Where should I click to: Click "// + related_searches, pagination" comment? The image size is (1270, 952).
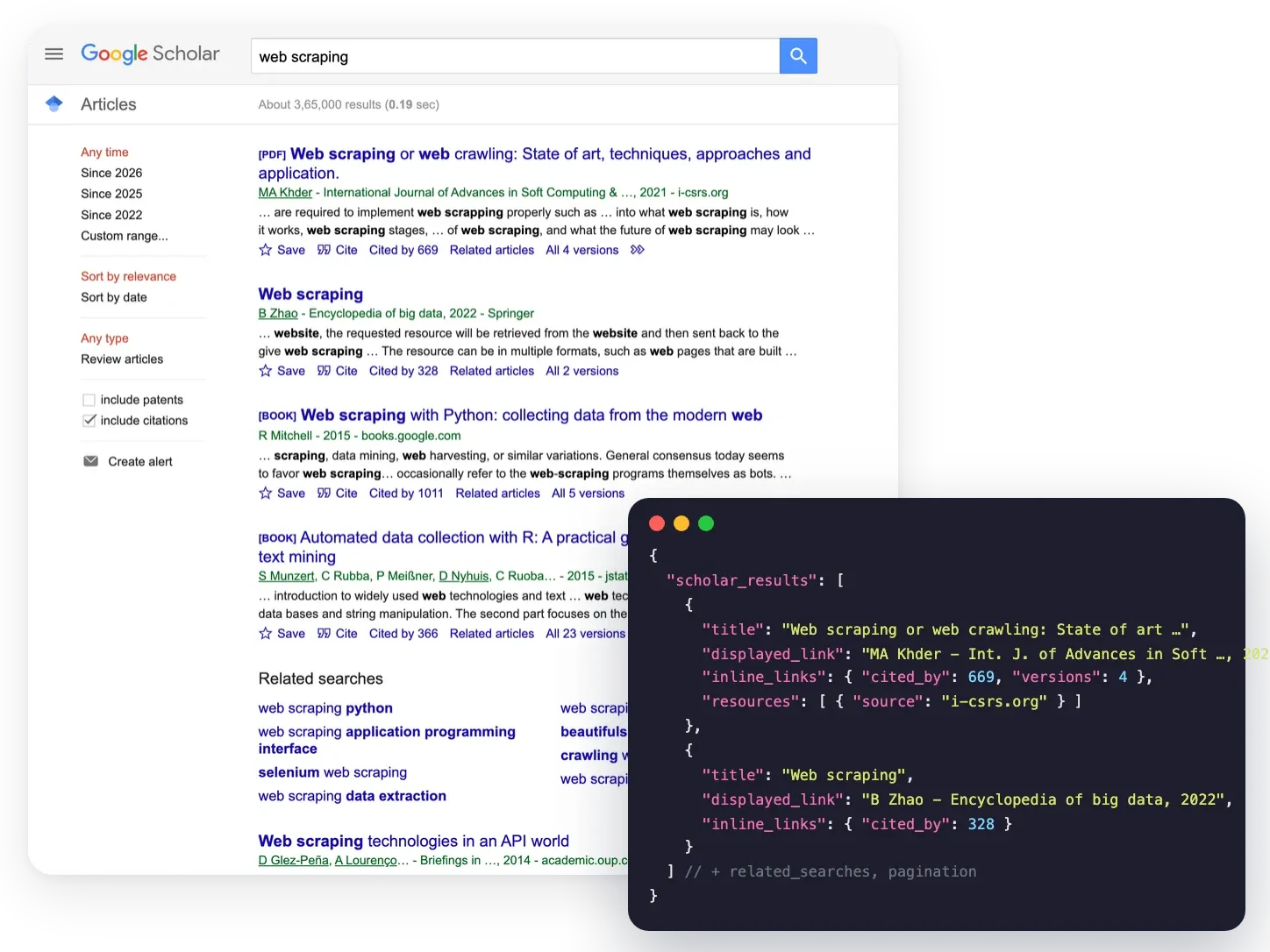(831, 871)
